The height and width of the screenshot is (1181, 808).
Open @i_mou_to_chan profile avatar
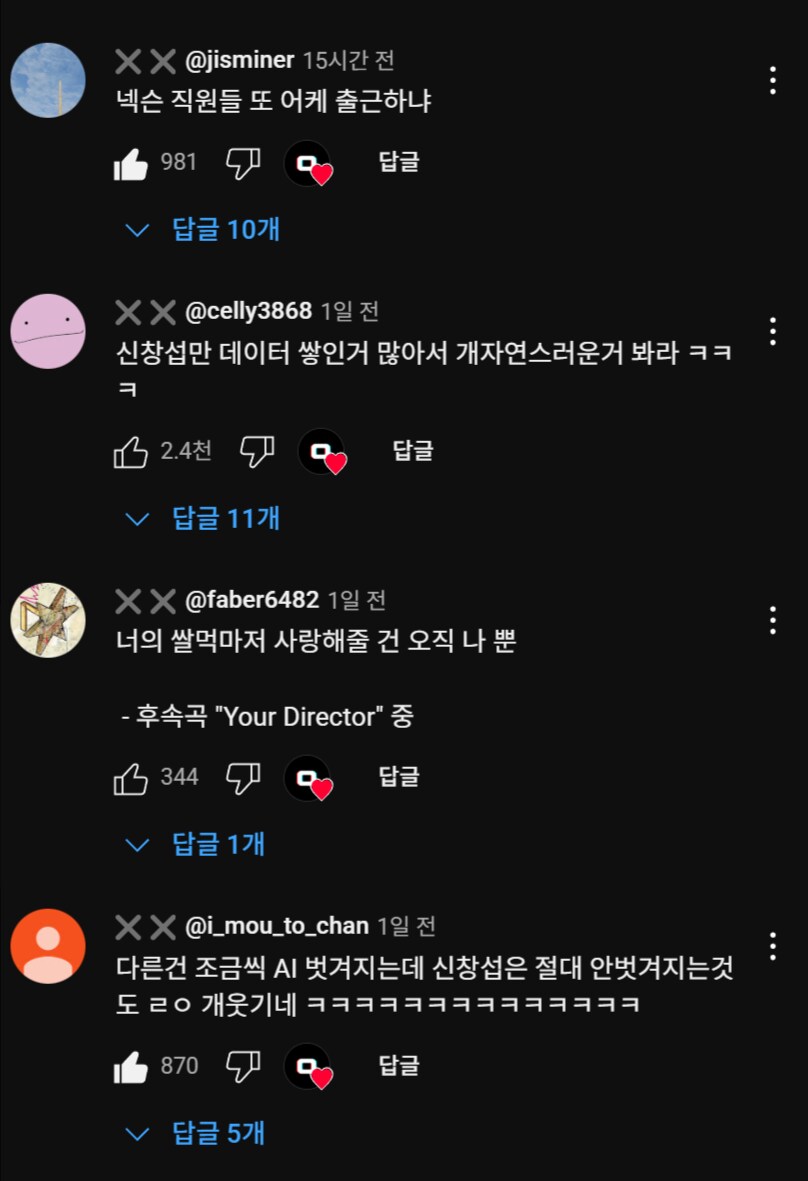pyautogui.click(x=48, y=946)
